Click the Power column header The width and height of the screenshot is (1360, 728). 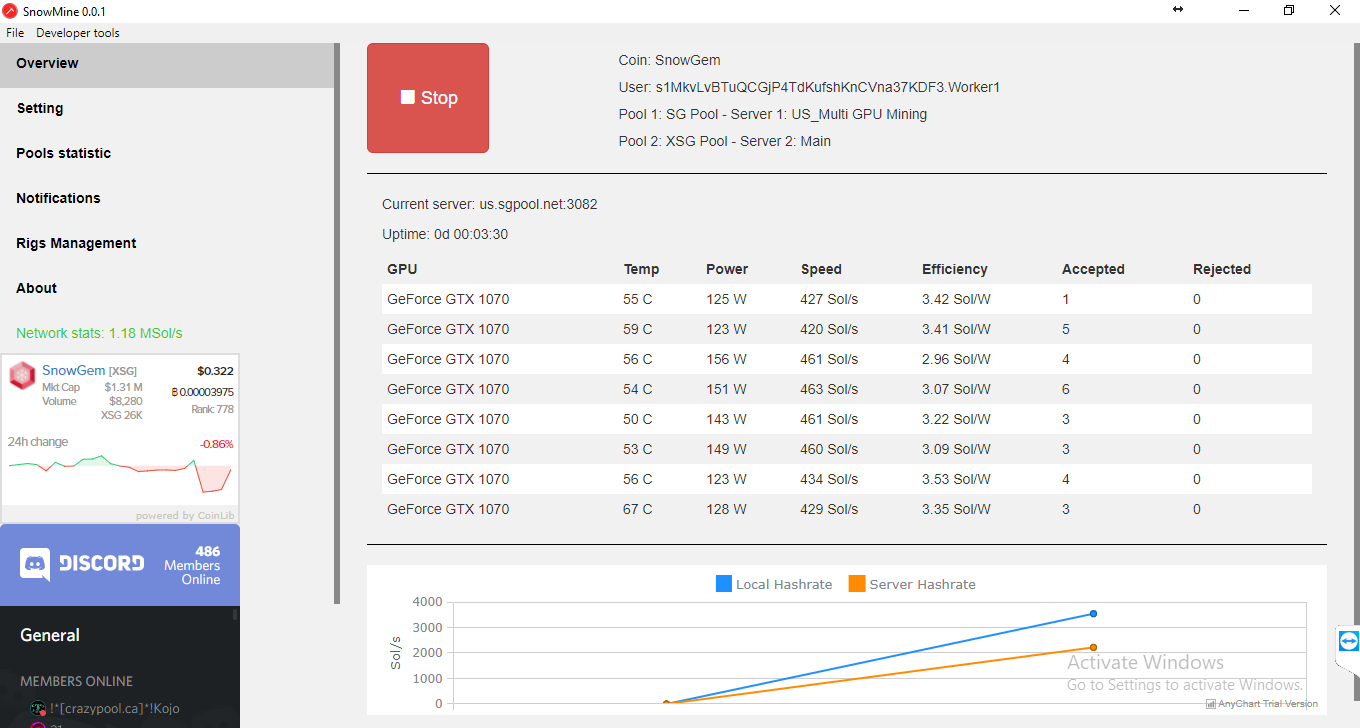[x=727, y=269]
